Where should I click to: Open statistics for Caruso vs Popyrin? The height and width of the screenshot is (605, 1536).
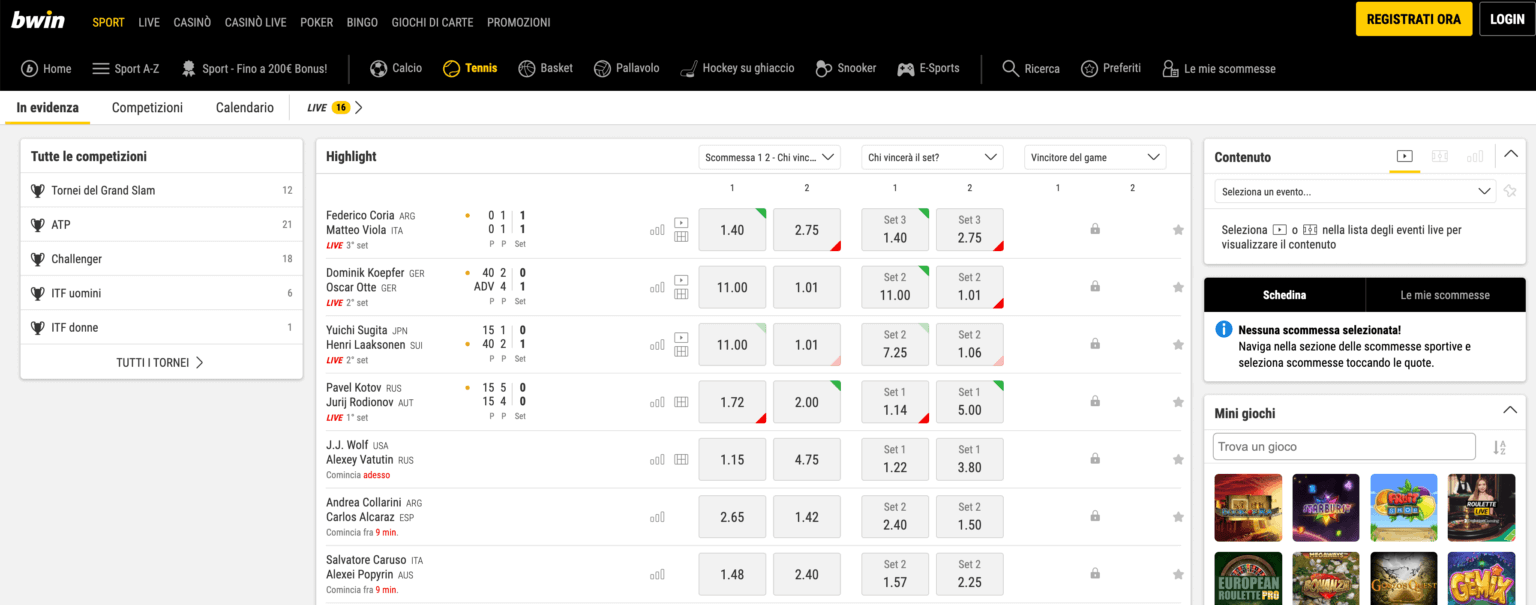tap(657, 575)
